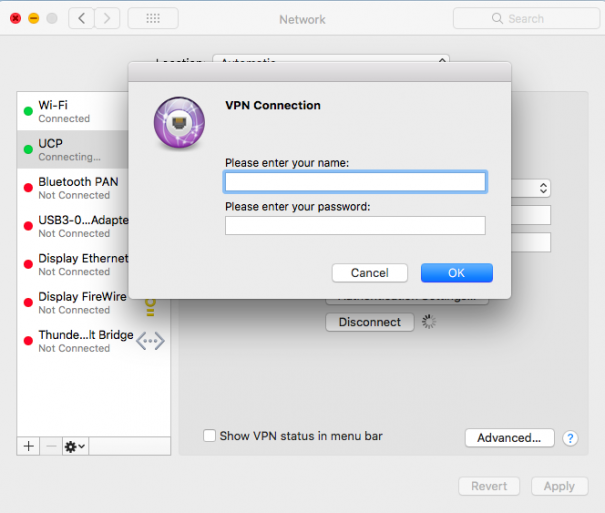Confirm the VPN dialog with OK

pos(456,273)
